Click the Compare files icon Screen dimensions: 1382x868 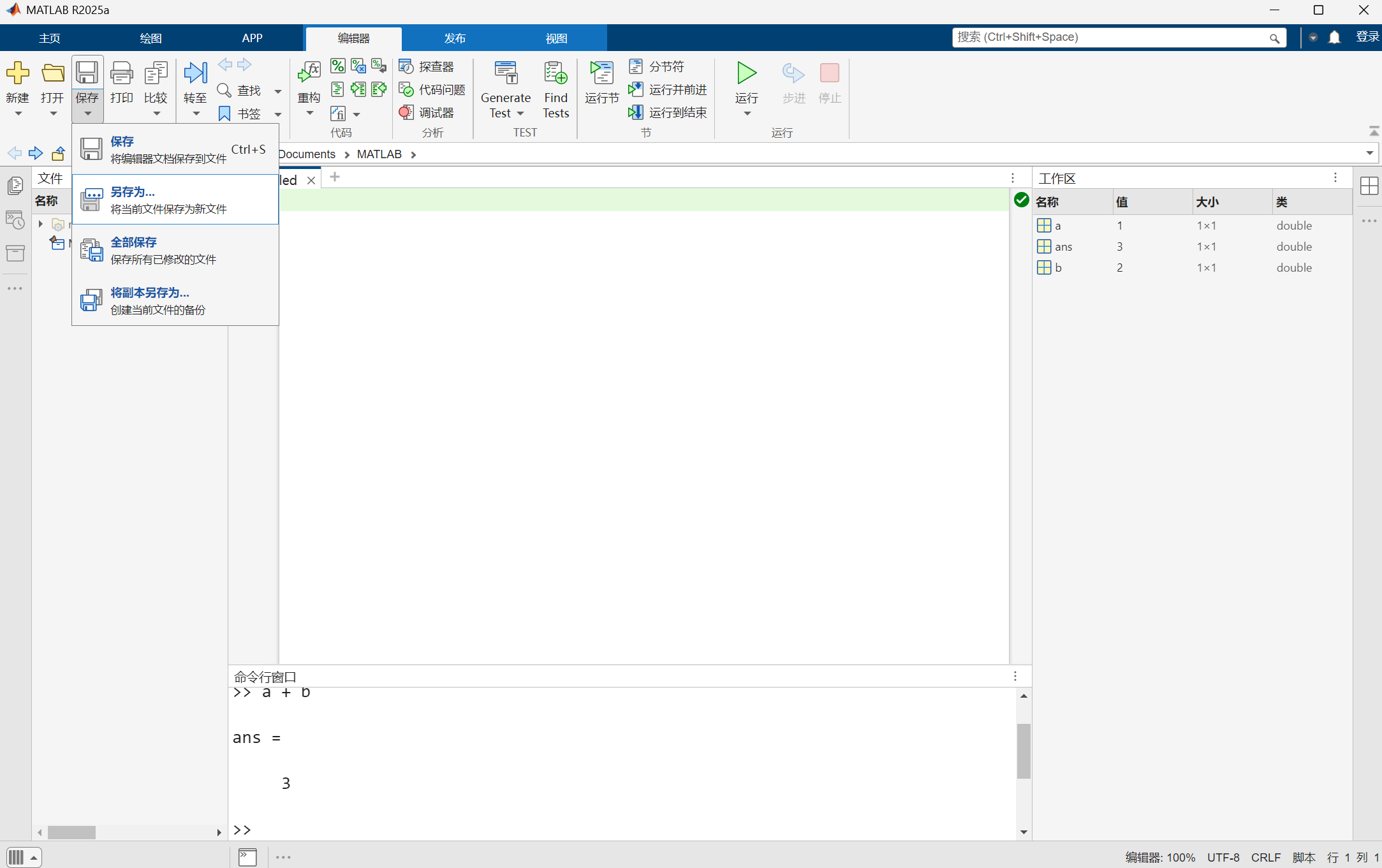pyautogui.click(x=156, y=74)
